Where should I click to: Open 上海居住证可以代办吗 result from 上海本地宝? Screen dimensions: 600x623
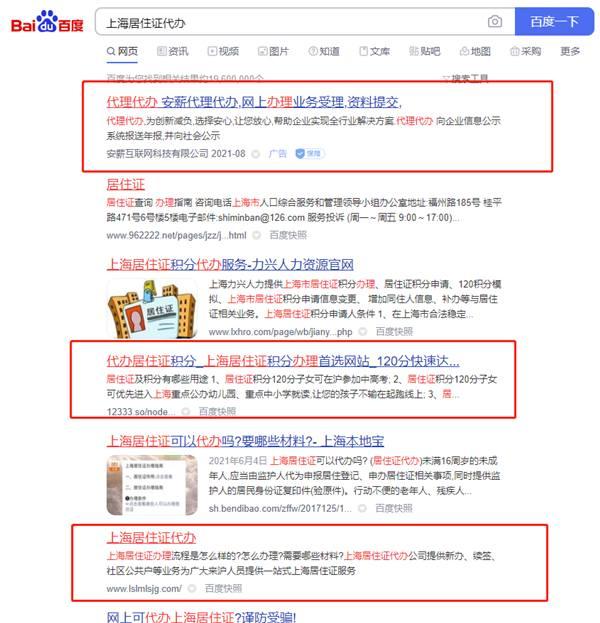point(245,441)
